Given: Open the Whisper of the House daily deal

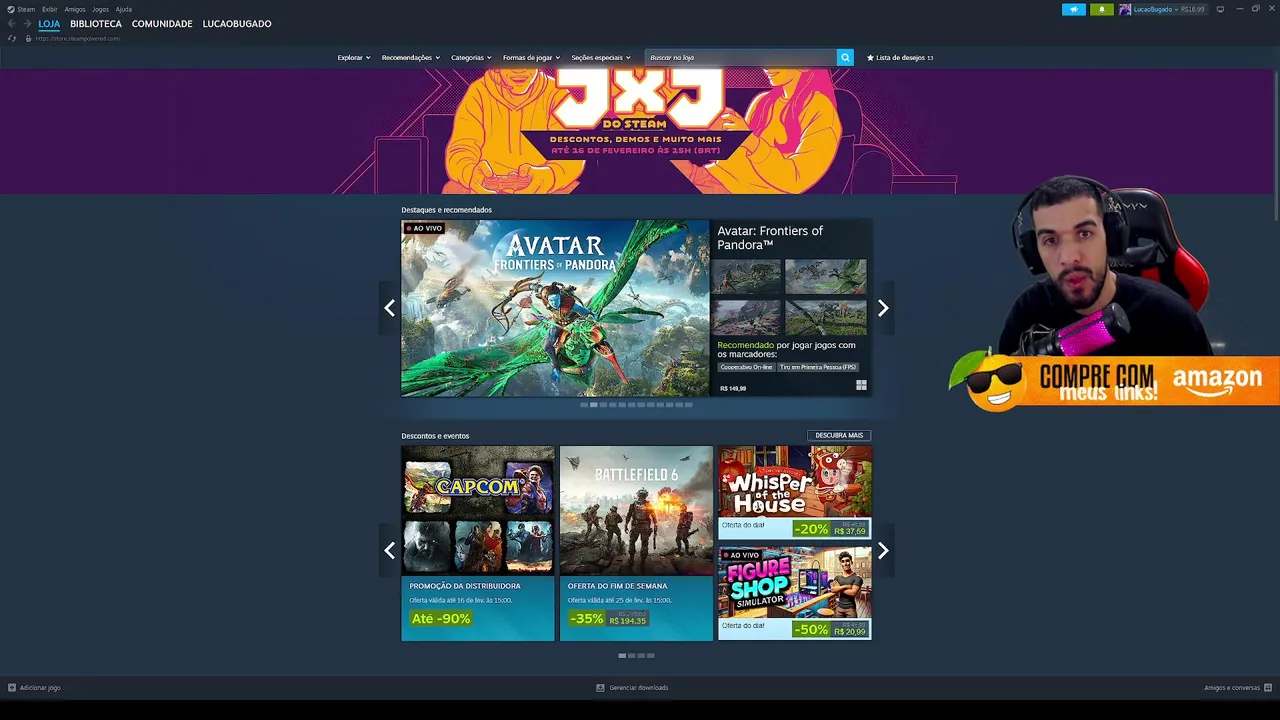Looking at the screenshot, I should [795, 493].
